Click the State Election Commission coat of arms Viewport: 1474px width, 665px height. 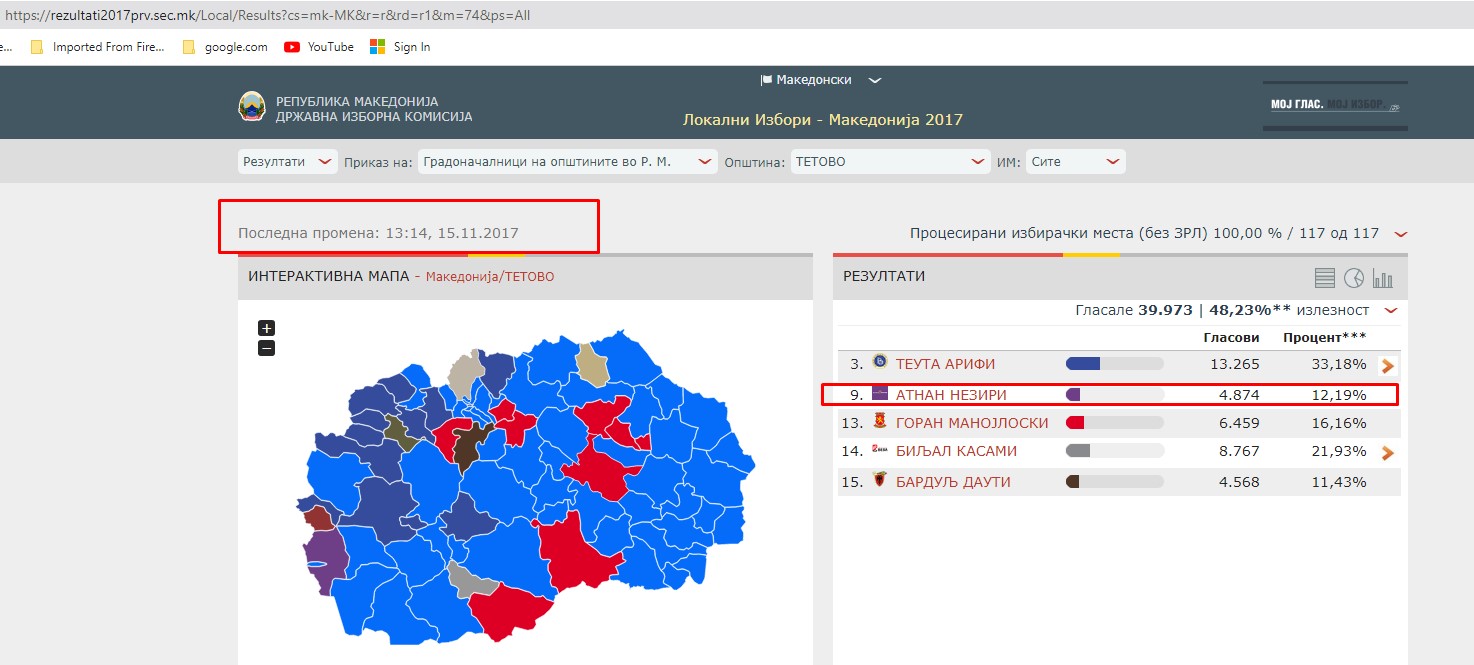pyautogui.click(x=251, y=107)
